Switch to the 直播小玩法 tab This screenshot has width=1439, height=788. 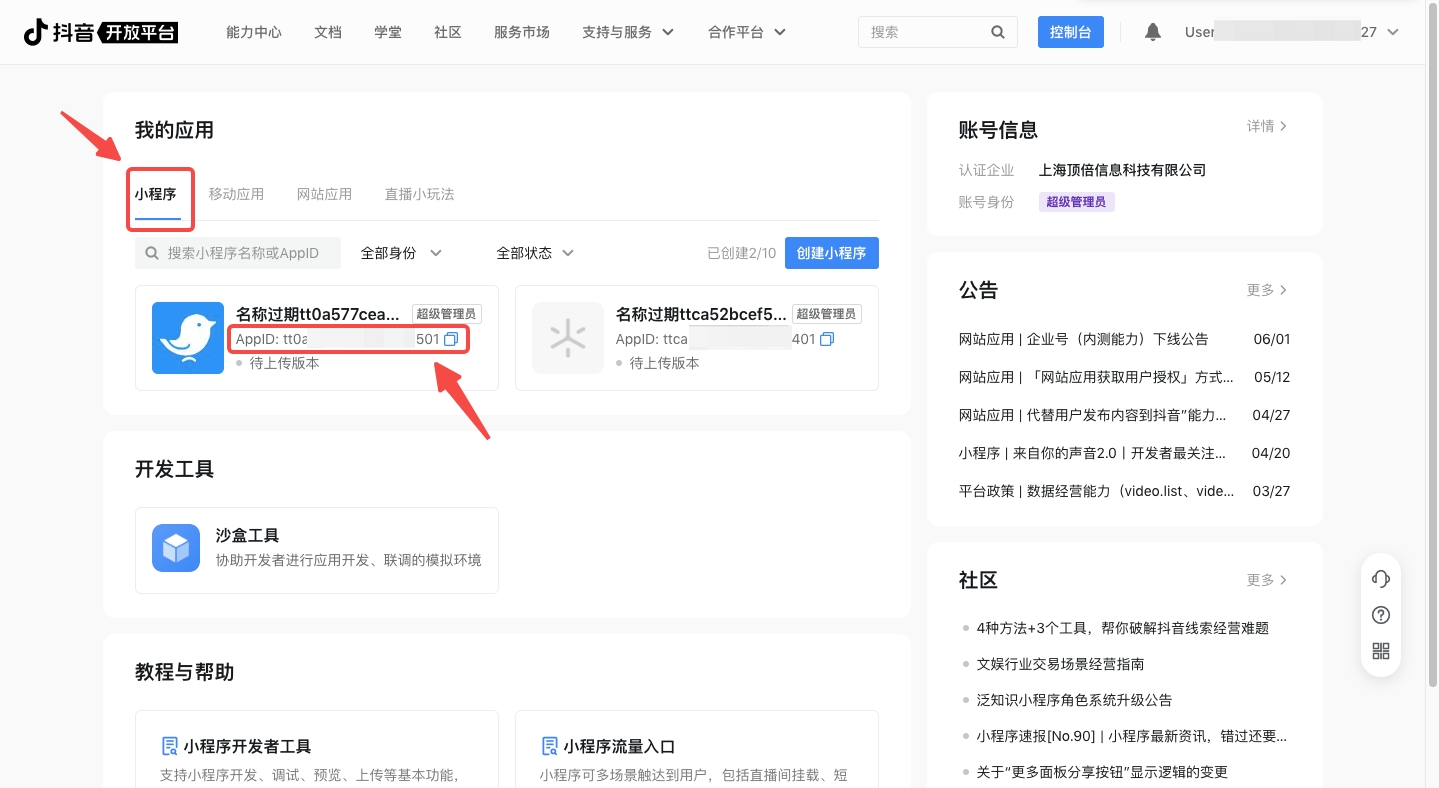coord(419,194)
